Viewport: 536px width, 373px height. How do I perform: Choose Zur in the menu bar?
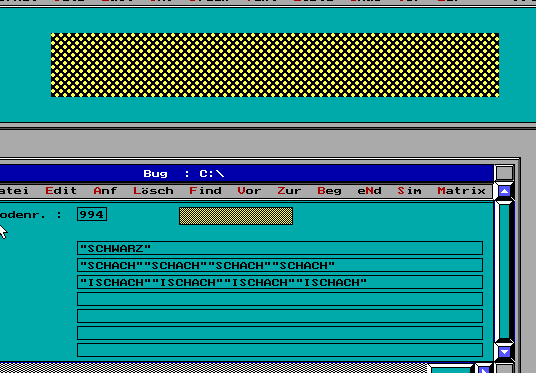(x=289, y=191)
